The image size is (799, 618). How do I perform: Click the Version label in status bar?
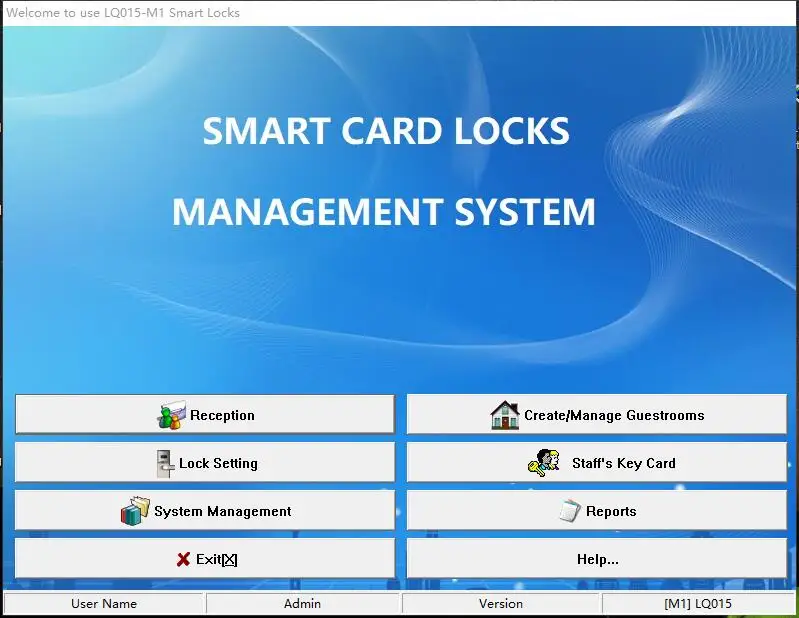tap(500, 603)
